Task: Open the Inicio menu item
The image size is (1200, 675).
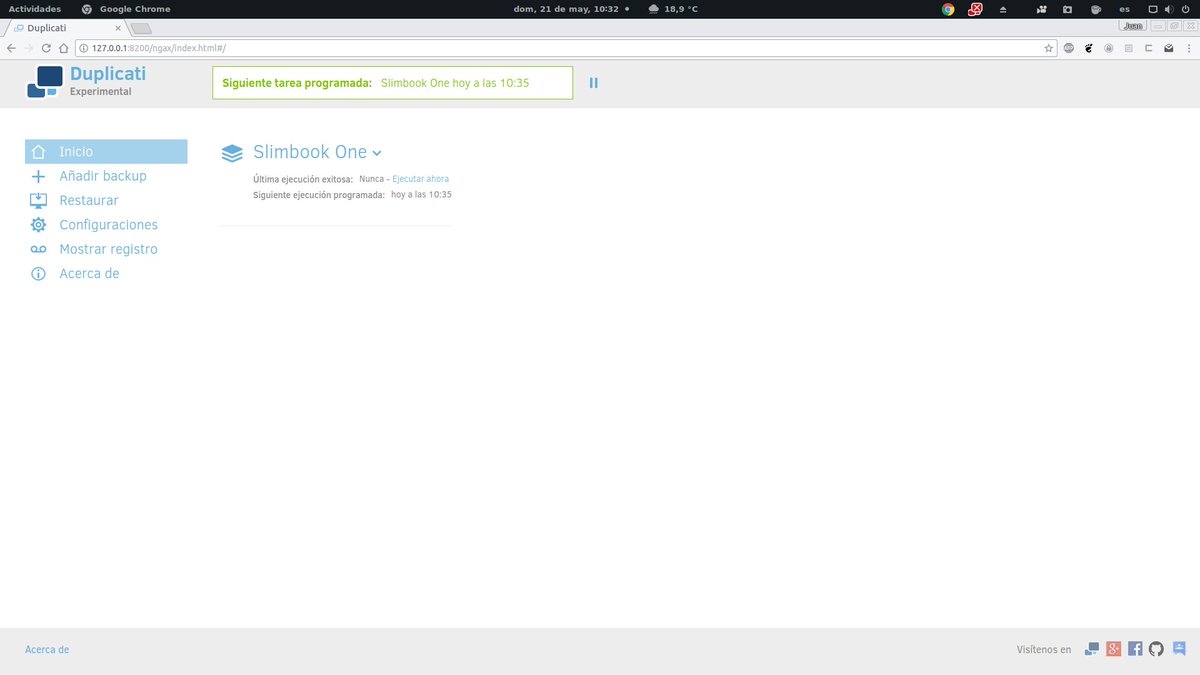Action: point(106,152)
